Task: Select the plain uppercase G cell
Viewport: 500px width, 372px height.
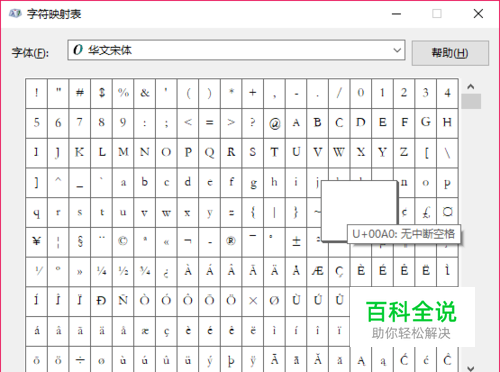Action: 425,123
